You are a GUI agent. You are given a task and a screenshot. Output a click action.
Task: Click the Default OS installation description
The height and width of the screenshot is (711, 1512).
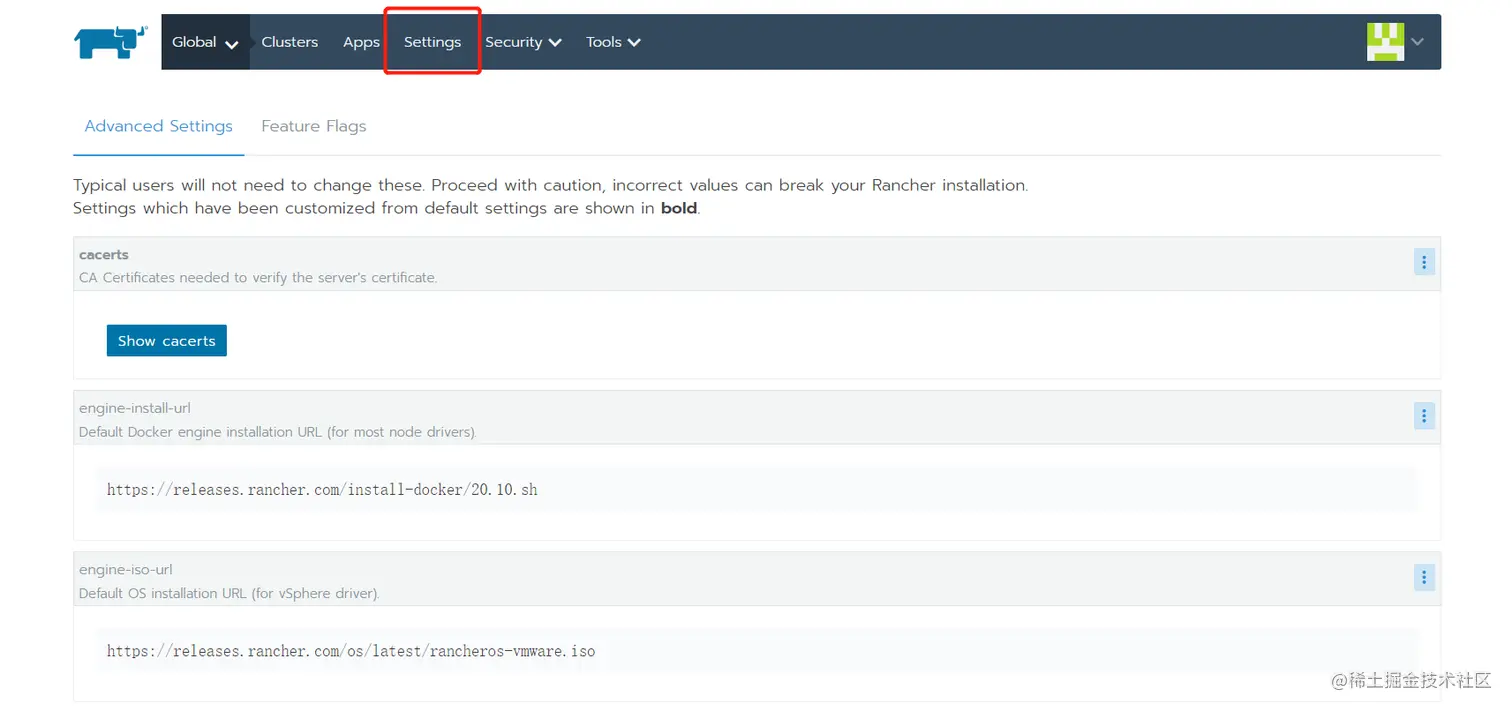[x=229, y=593]
